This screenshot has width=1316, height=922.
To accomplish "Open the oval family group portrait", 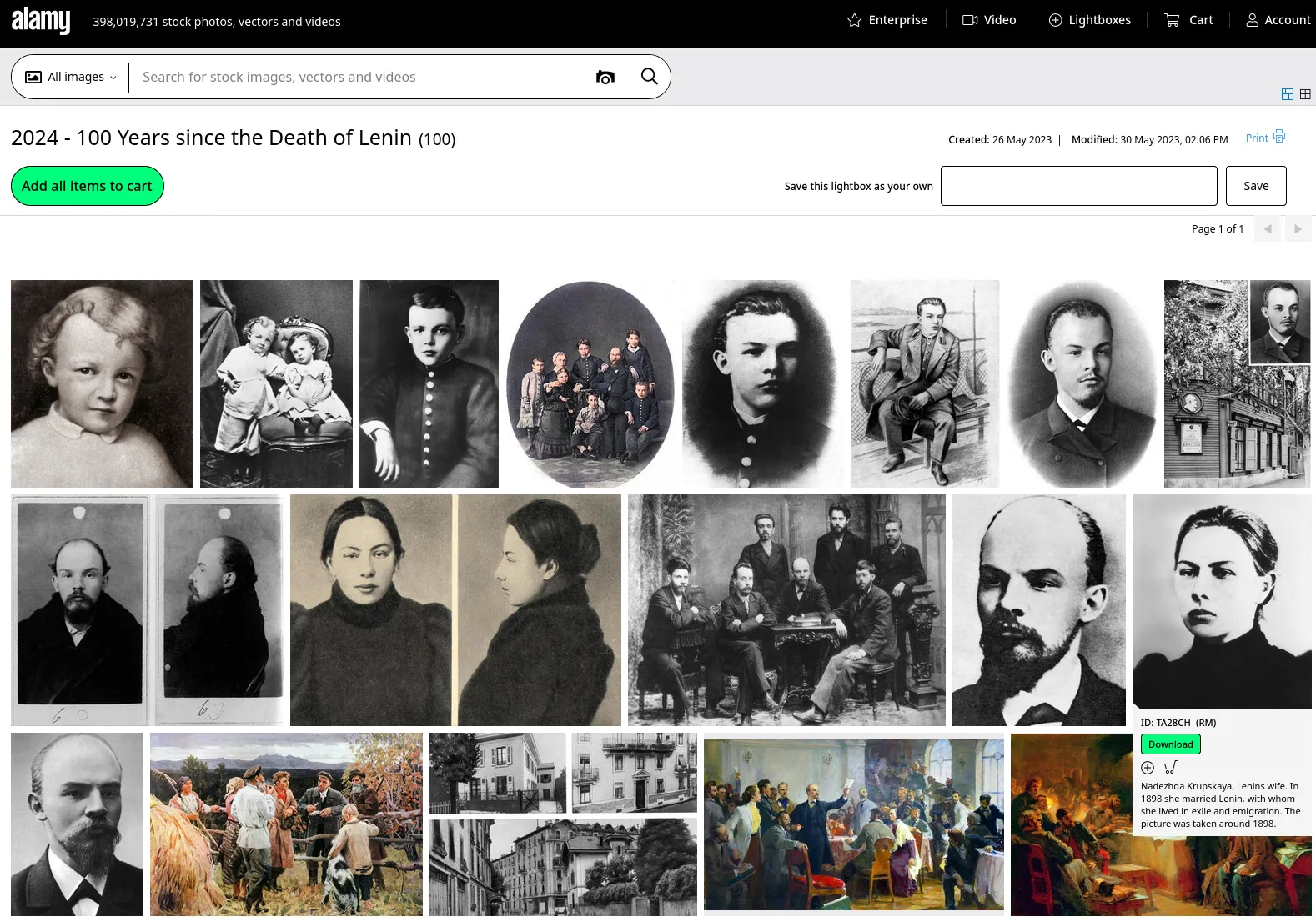I will point(590,383).
